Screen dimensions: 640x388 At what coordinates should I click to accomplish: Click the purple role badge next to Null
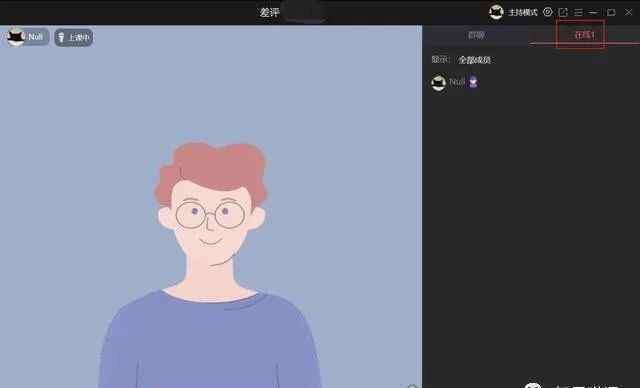pyautogui.click(x=473, y=82)
